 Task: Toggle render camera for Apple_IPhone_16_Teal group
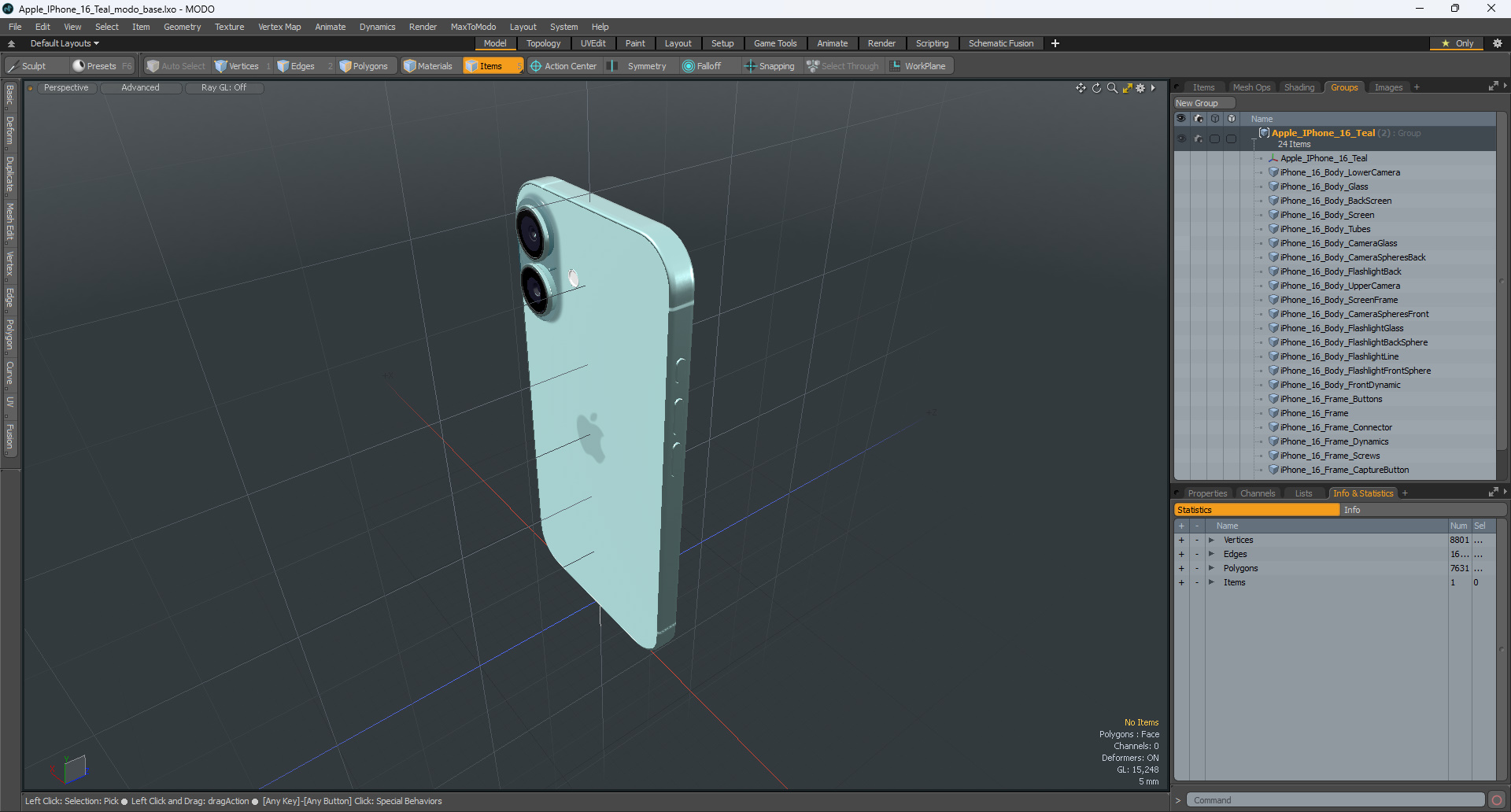pos(1199,138)
